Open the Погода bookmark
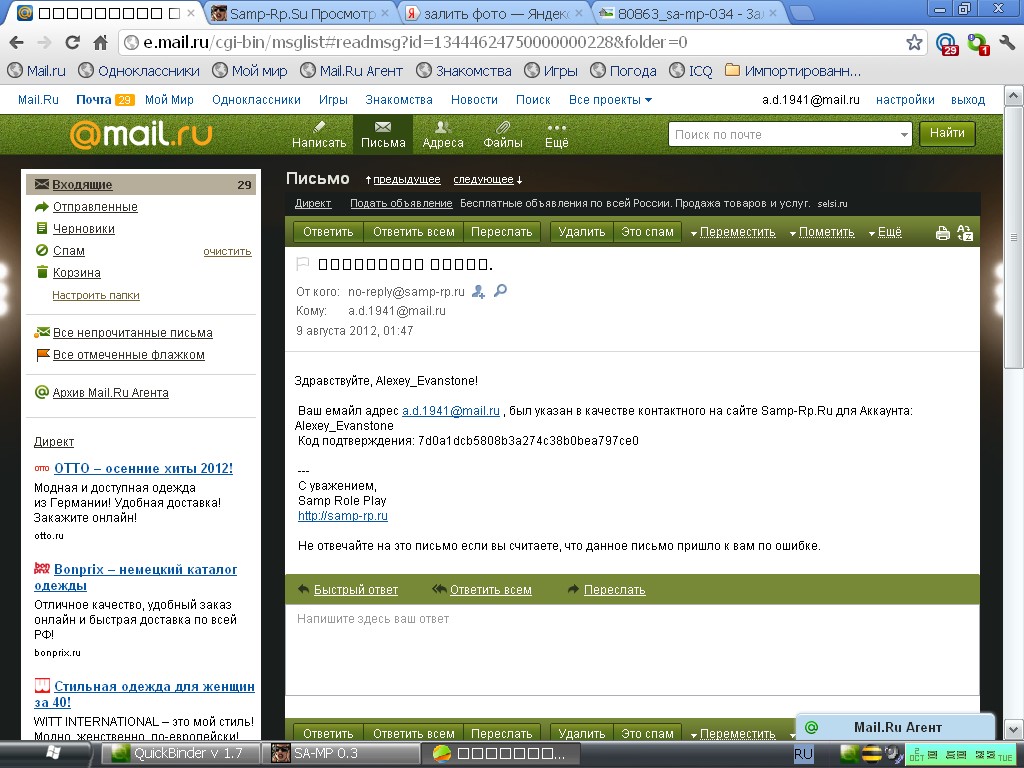This screenshot has height=768, width=1024. tap(623, 71)
